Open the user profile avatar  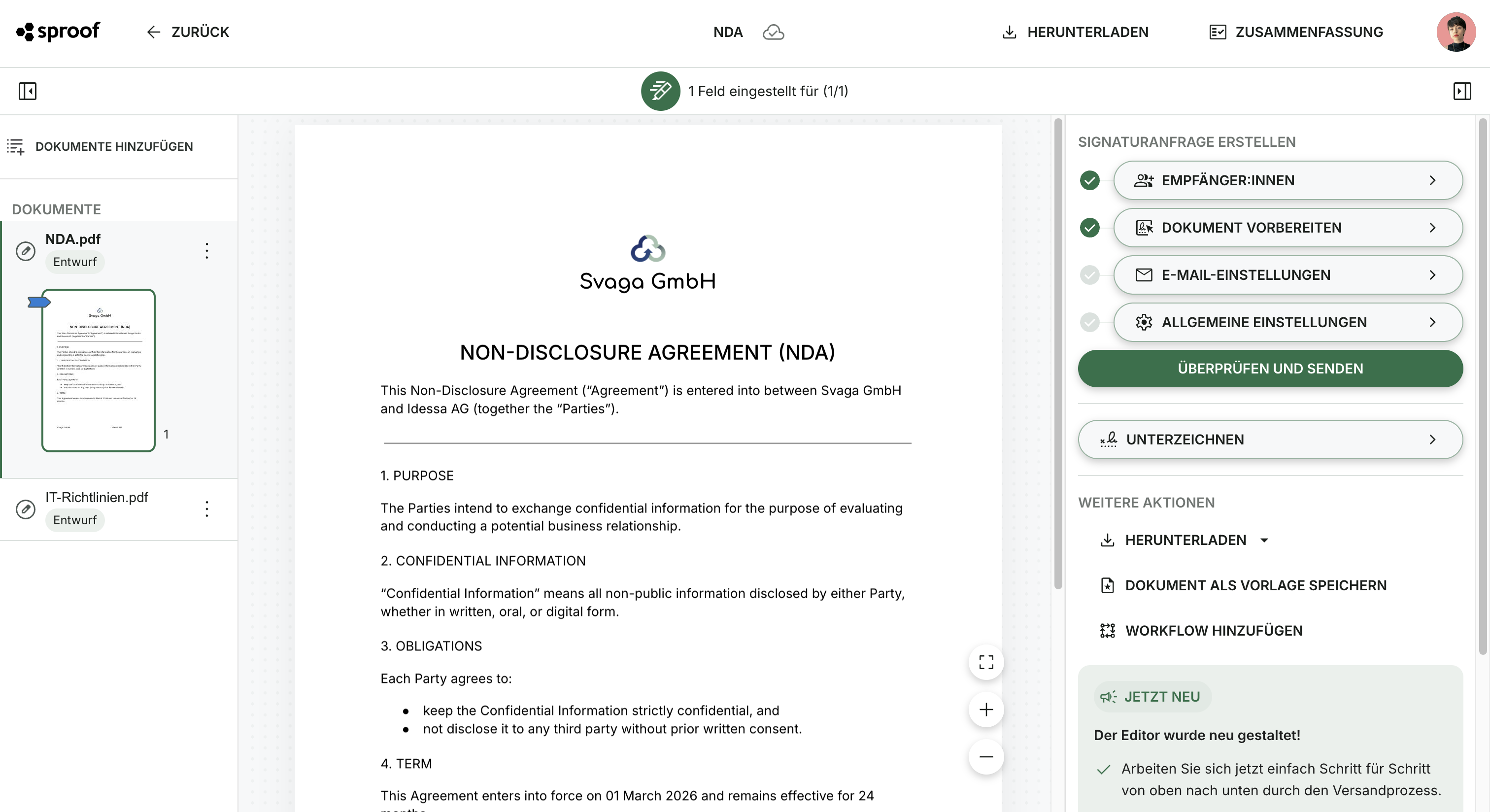1456,32
